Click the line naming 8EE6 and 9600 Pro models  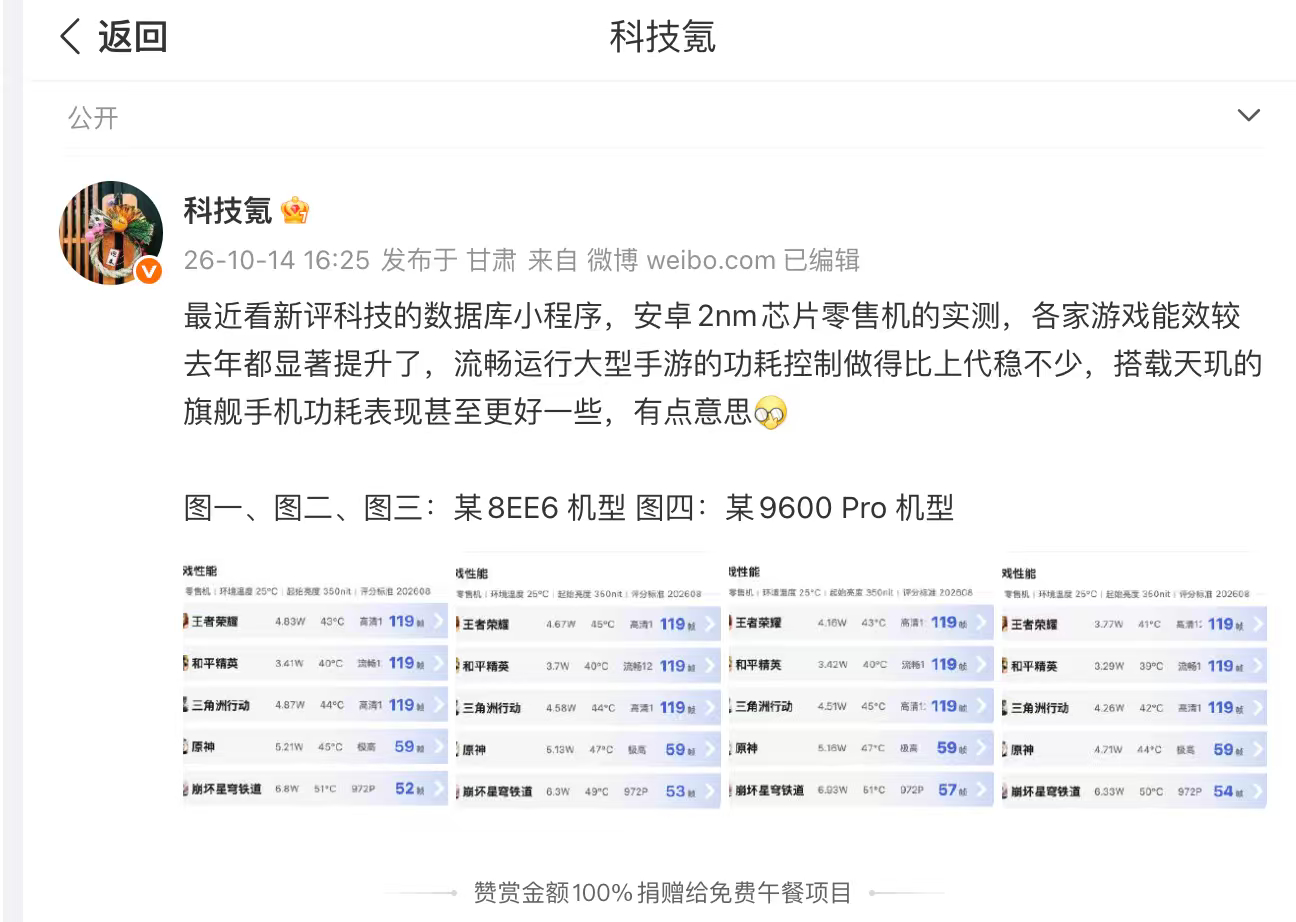tap(569, 508)
